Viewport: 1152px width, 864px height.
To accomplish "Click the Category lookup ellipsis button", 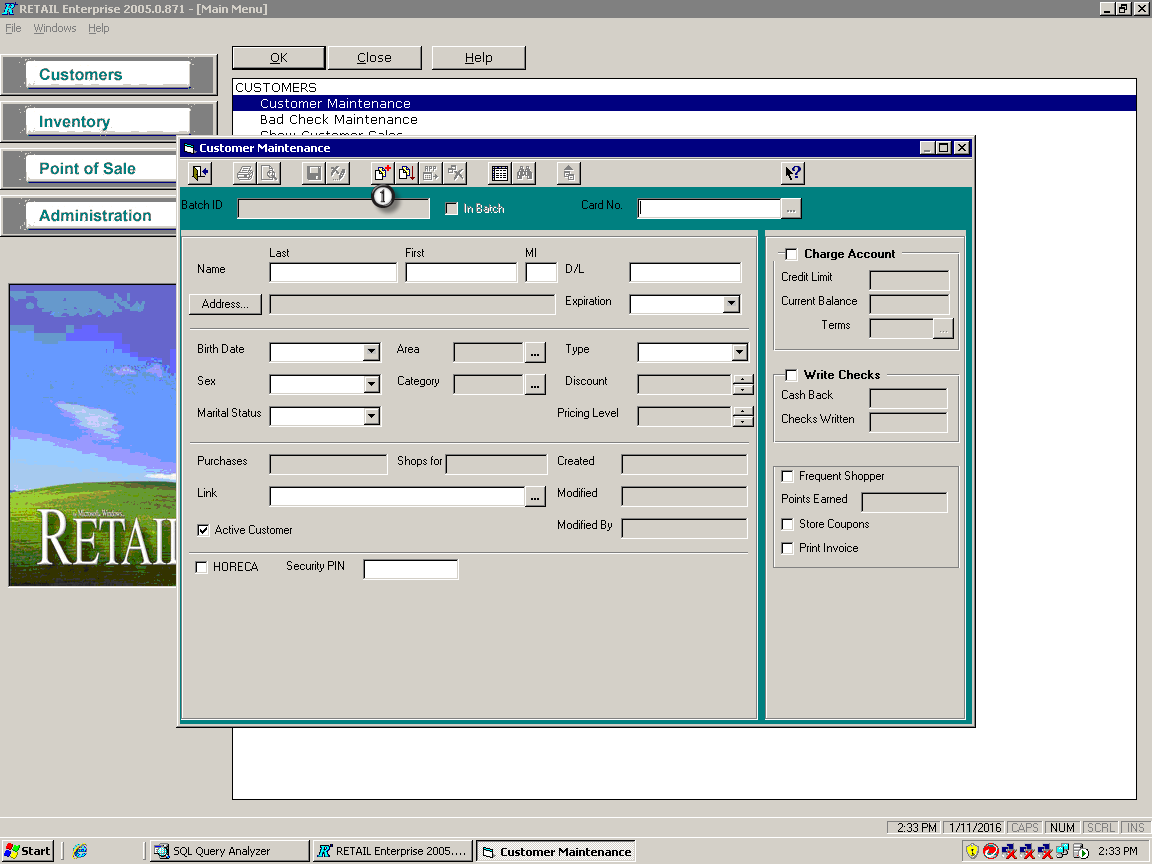I will tap(535, 384).
